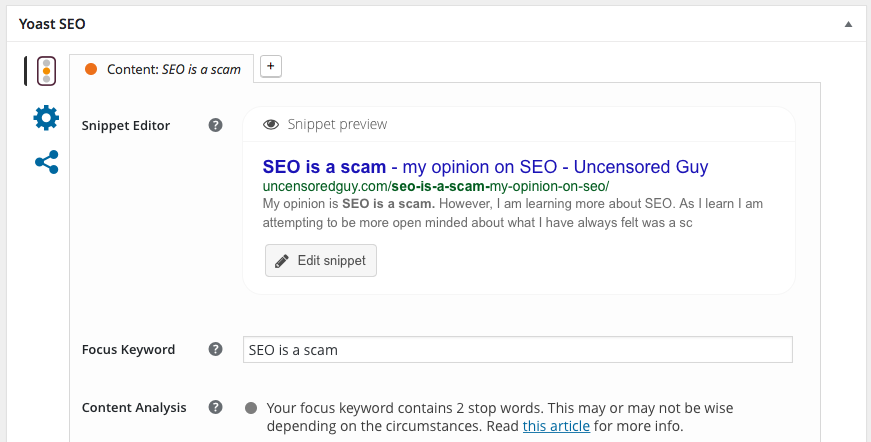
Task: Collapse the Yoast SEO panel with arrow
Action: coord(848,24)
